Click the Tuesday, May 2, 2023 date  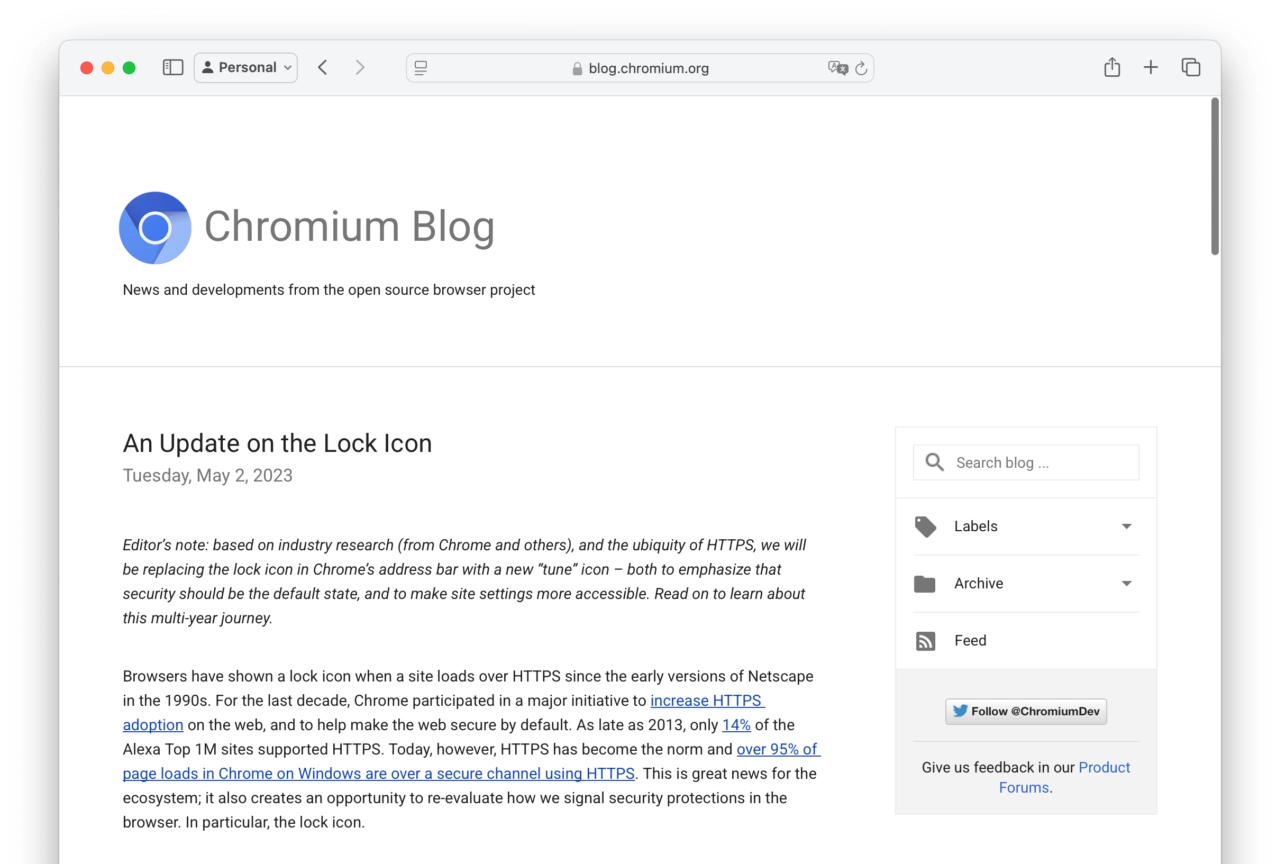point(208,475)
